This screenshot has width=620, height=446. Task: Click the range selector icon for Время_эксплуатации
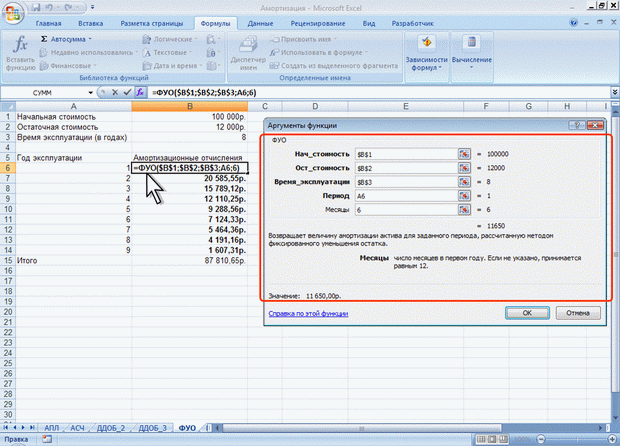(464, 182)
